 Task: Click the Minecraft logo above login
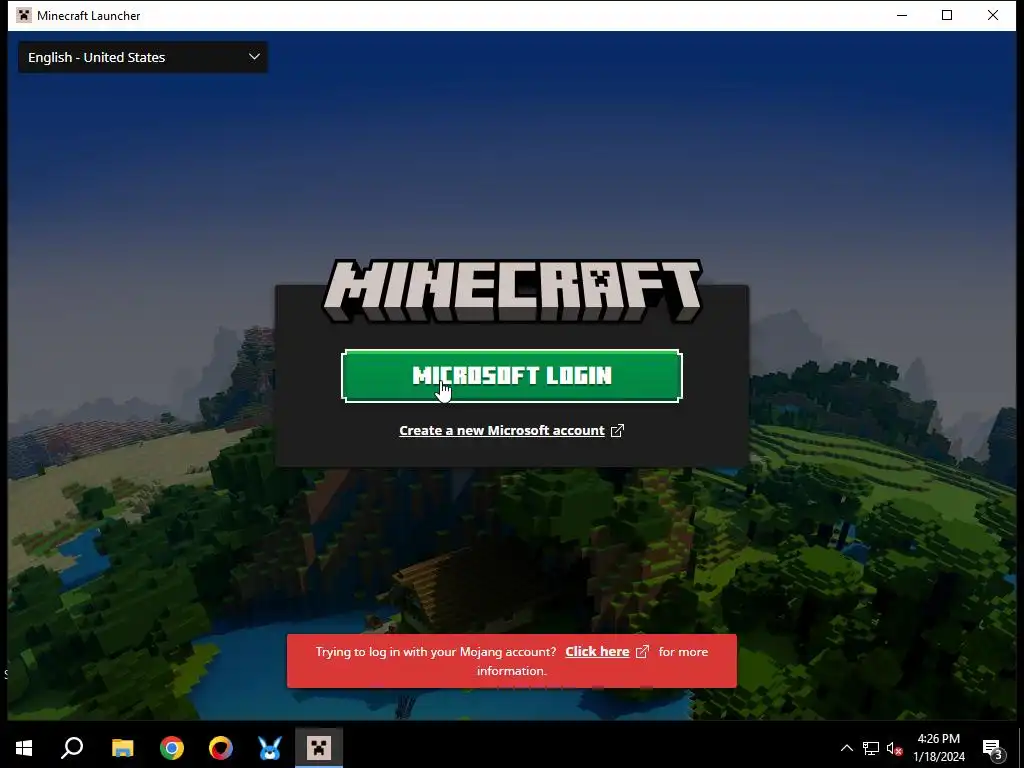click(512, 291)
